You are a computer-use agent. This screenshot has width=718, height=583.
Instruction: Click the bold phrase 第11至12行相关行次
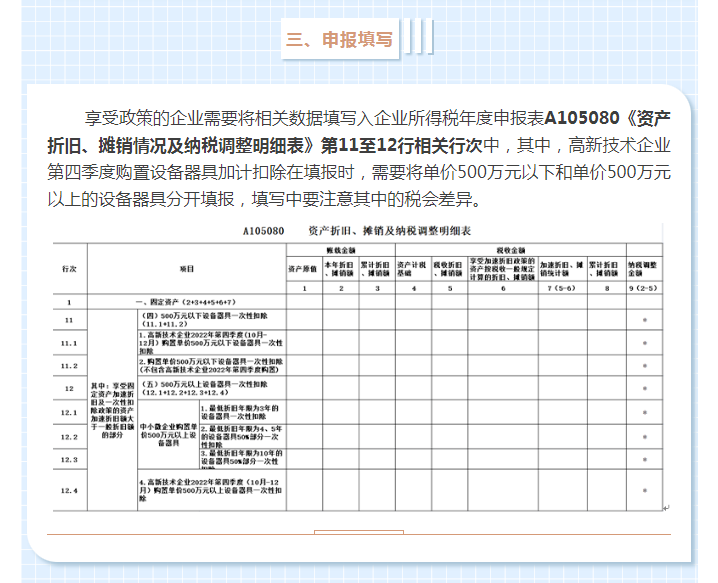coord(402,145)
